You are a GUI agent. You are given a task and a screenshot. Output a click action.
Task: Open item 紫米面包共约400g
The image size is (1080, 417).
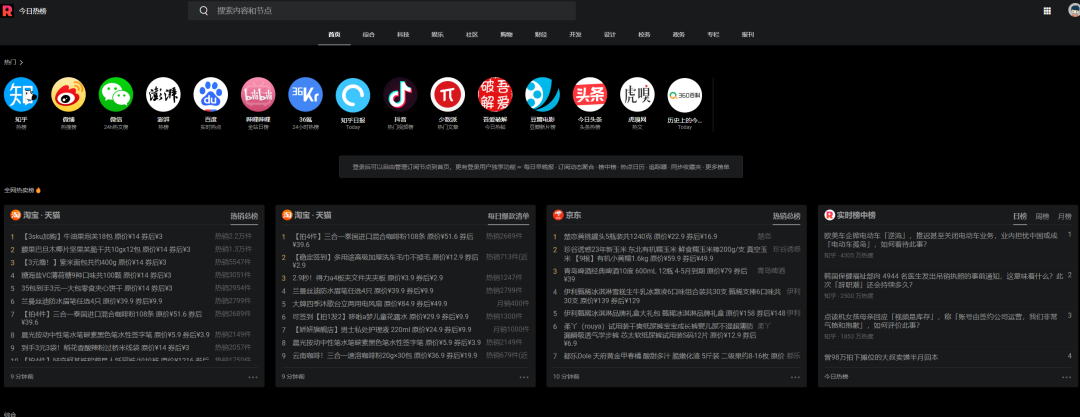tap(95, 263)
